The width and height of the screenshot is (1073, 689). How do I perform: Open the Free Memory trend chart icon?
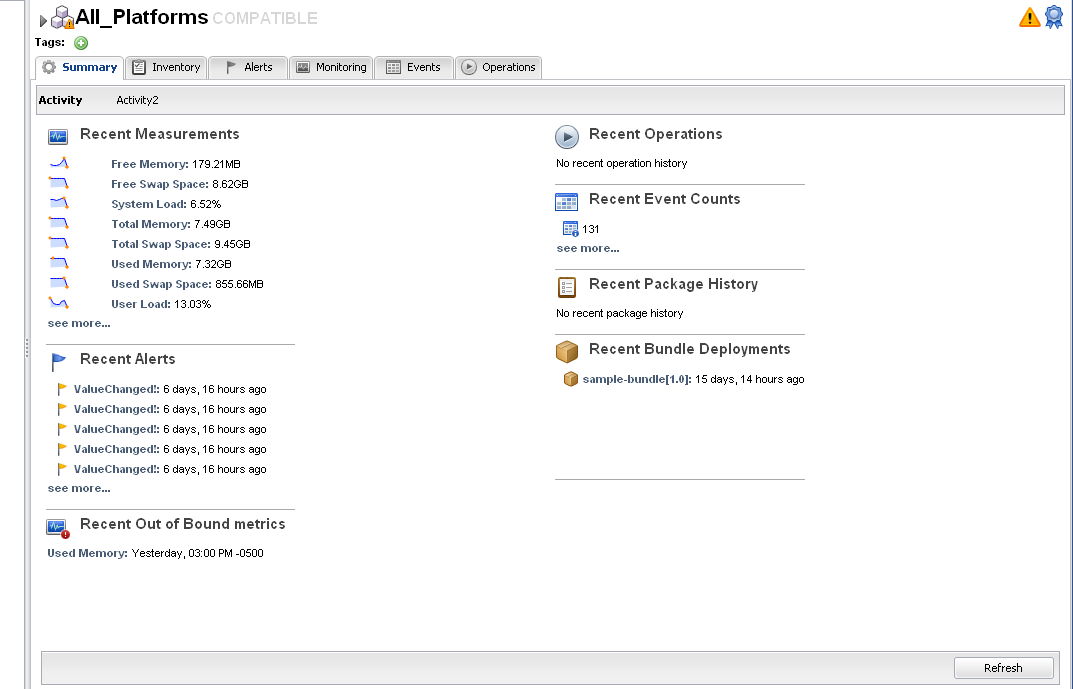(x=59, y=164)
